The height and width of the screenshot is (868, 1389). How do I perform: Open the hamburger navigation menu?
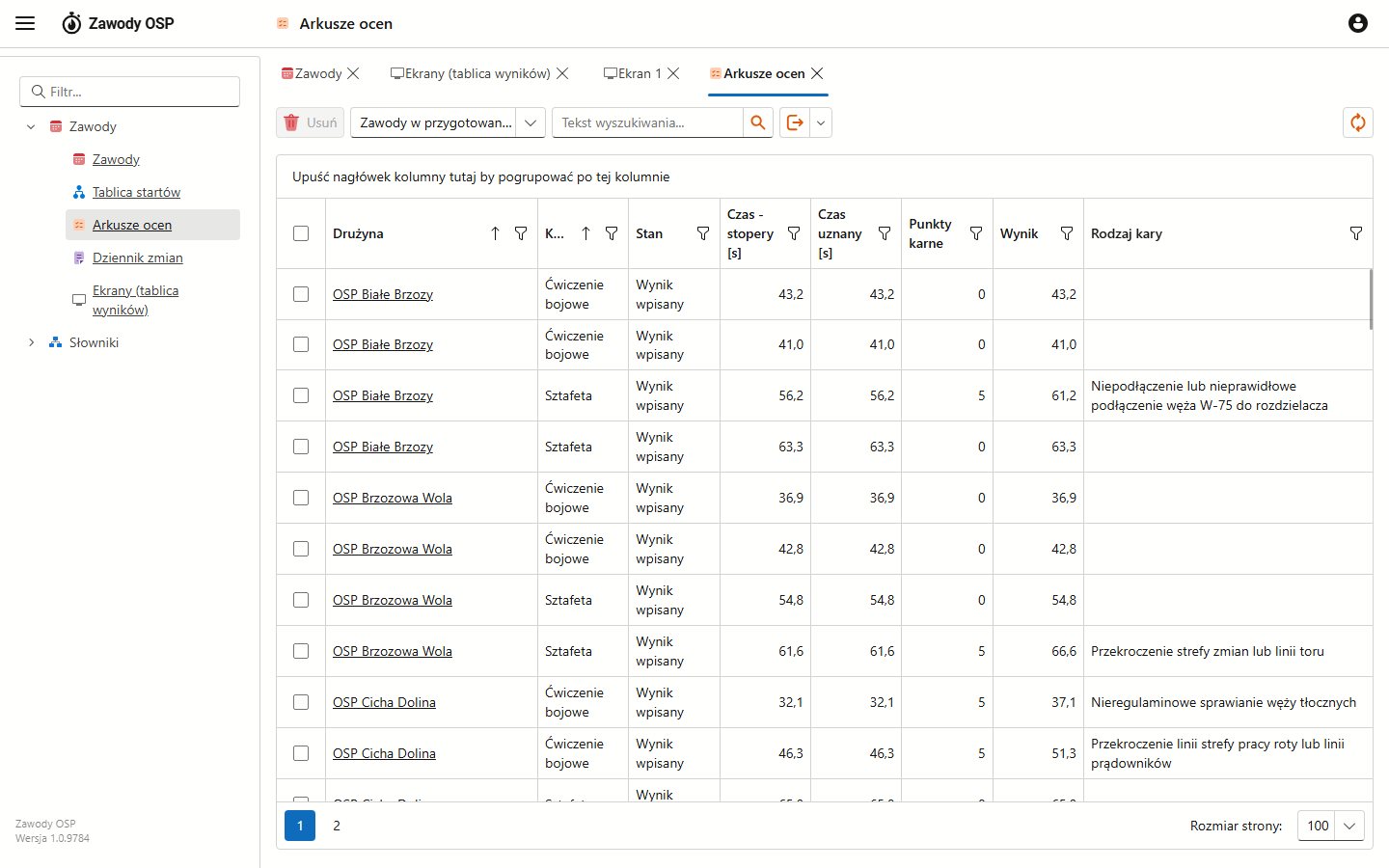tap(25, 23)
